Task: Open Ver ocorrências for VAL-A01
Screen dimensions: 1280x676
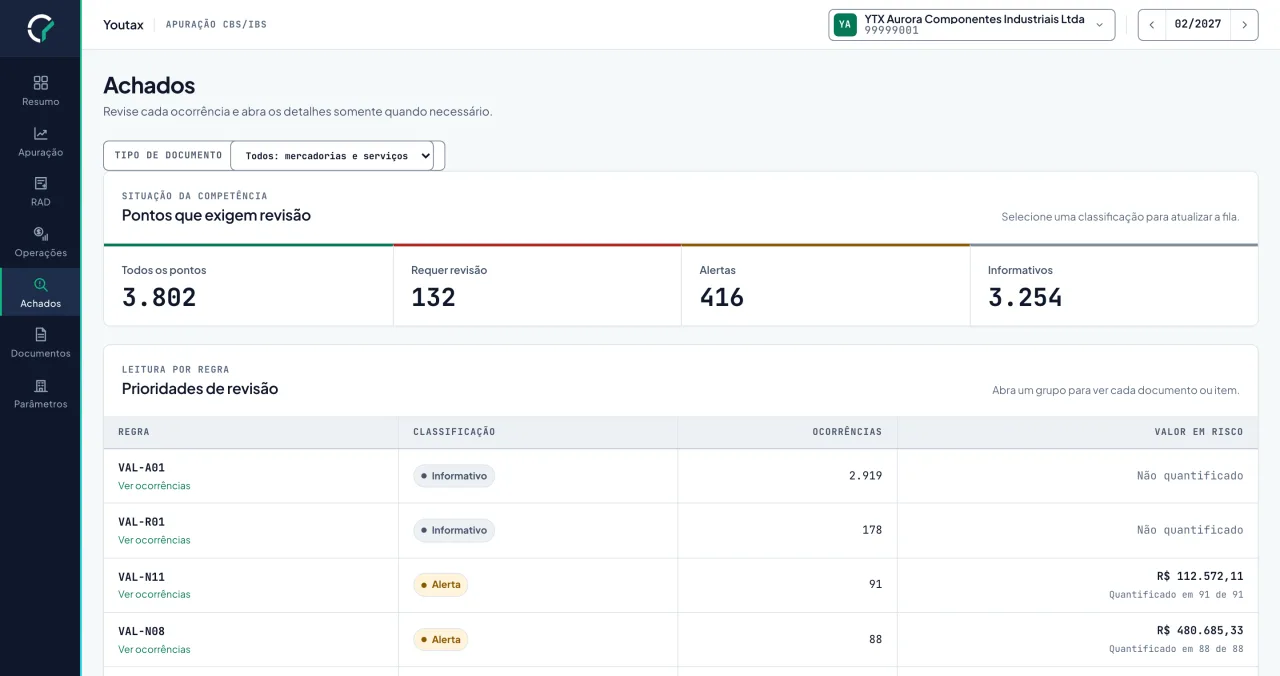Action: click(x=154, y=486)
